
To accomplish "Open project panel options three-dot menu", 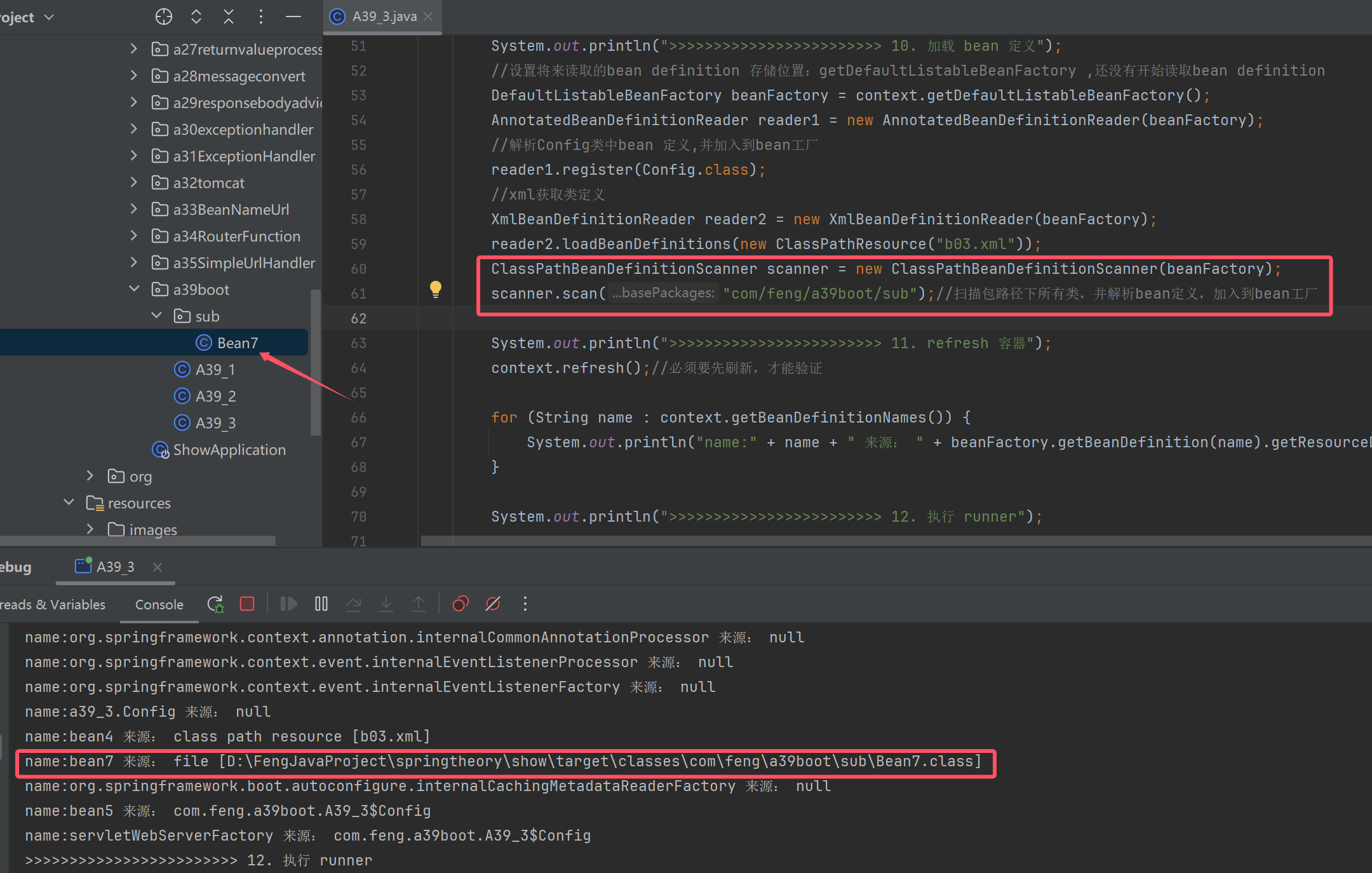I will click(261, 17).
